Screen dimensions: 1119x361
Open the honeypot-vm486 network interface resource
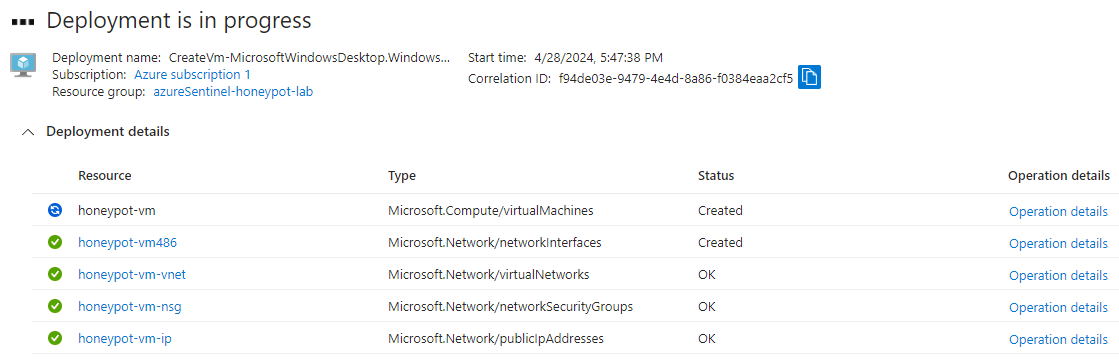click(127, 243)
